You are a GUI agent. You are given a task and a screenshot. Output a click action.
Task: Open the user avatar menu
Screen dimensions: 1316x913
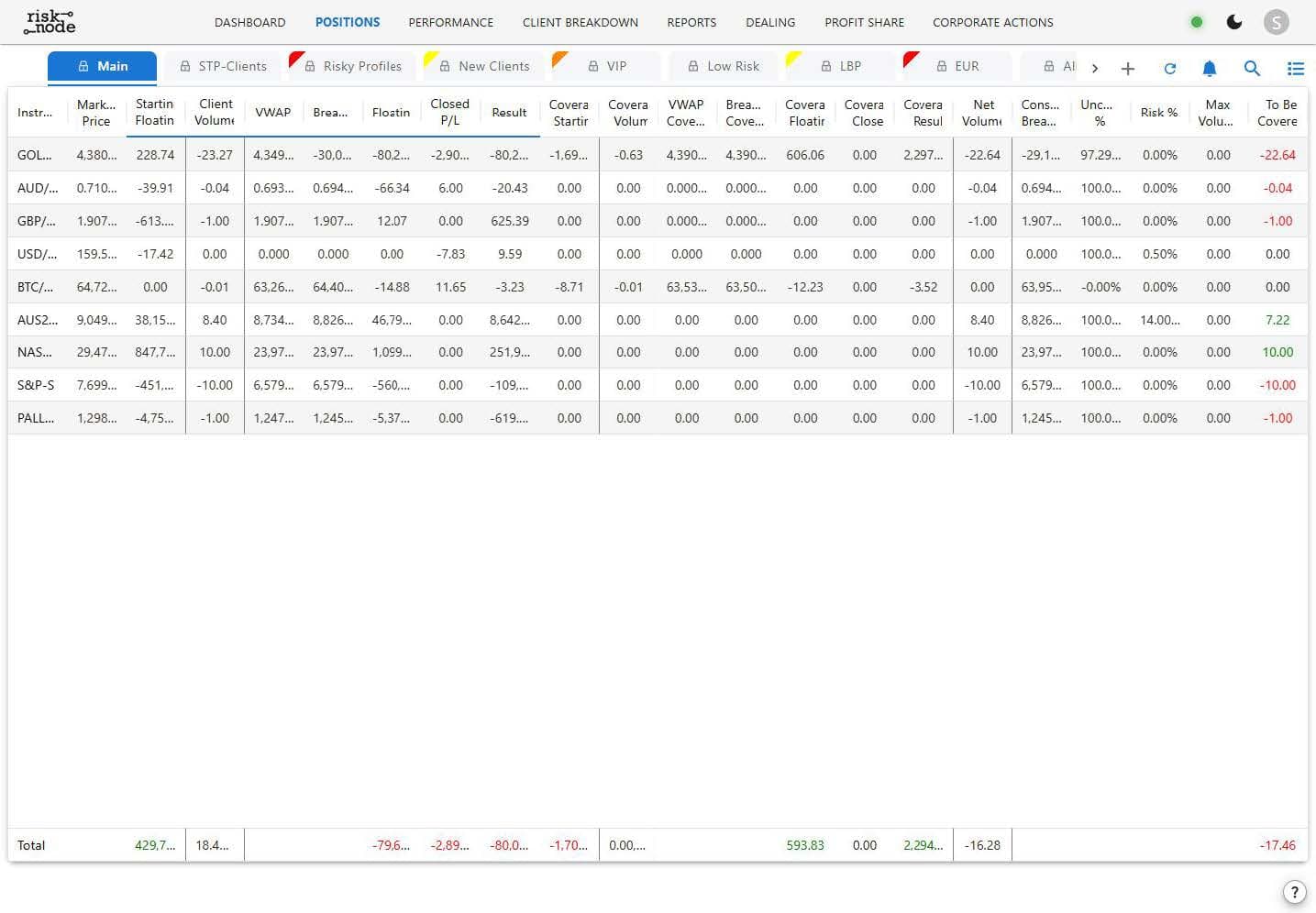[x=1276, y=22]
